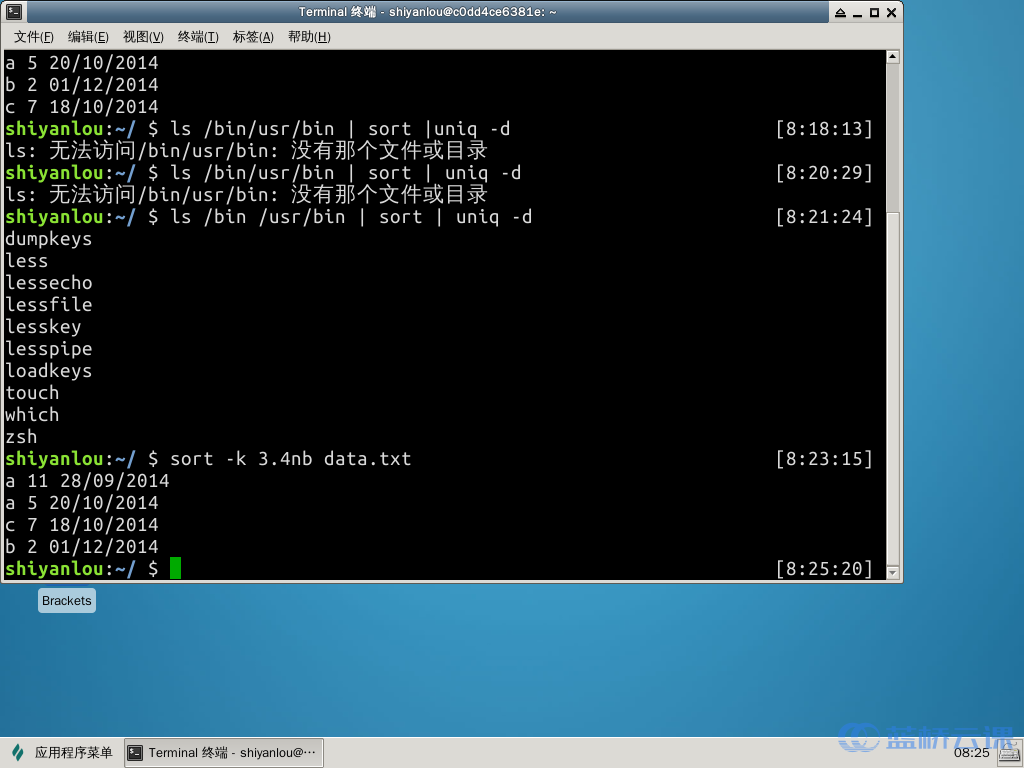Click the 'c 7 18/10/2014' line below sort command
This screenshot has height=768, width=1024.
click(82, 525)
